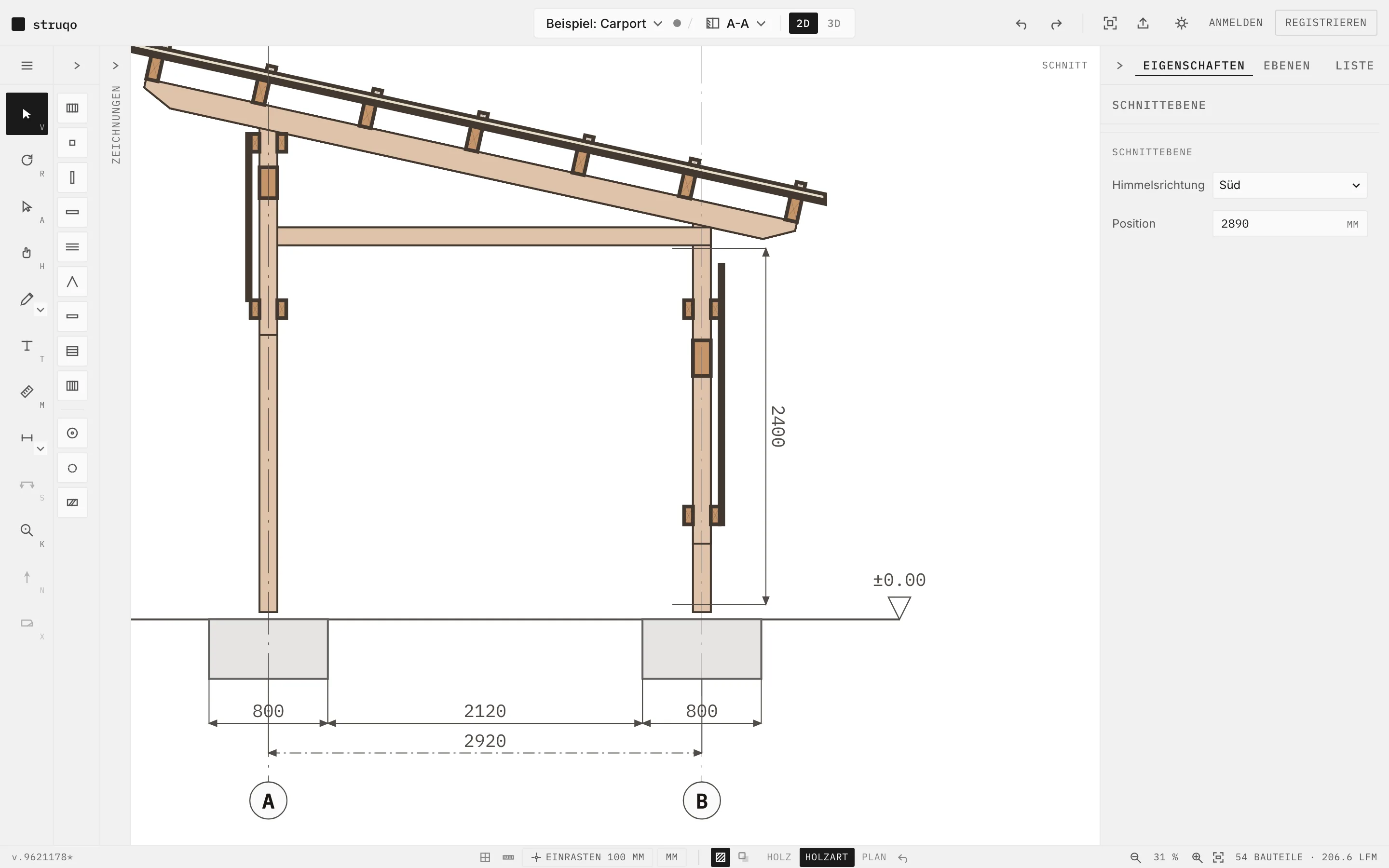Expand dimension tool options chevron
This screenshot has height=868, width=1389.
coord(40,449)
